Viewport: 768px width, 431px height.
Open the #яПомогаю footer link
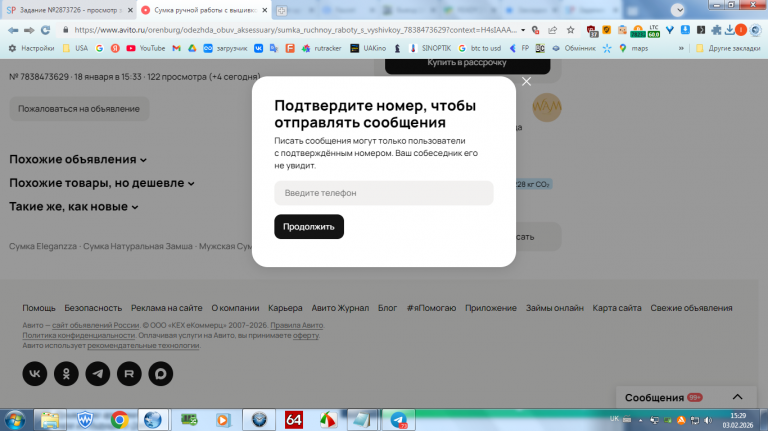tap(431, 308)
